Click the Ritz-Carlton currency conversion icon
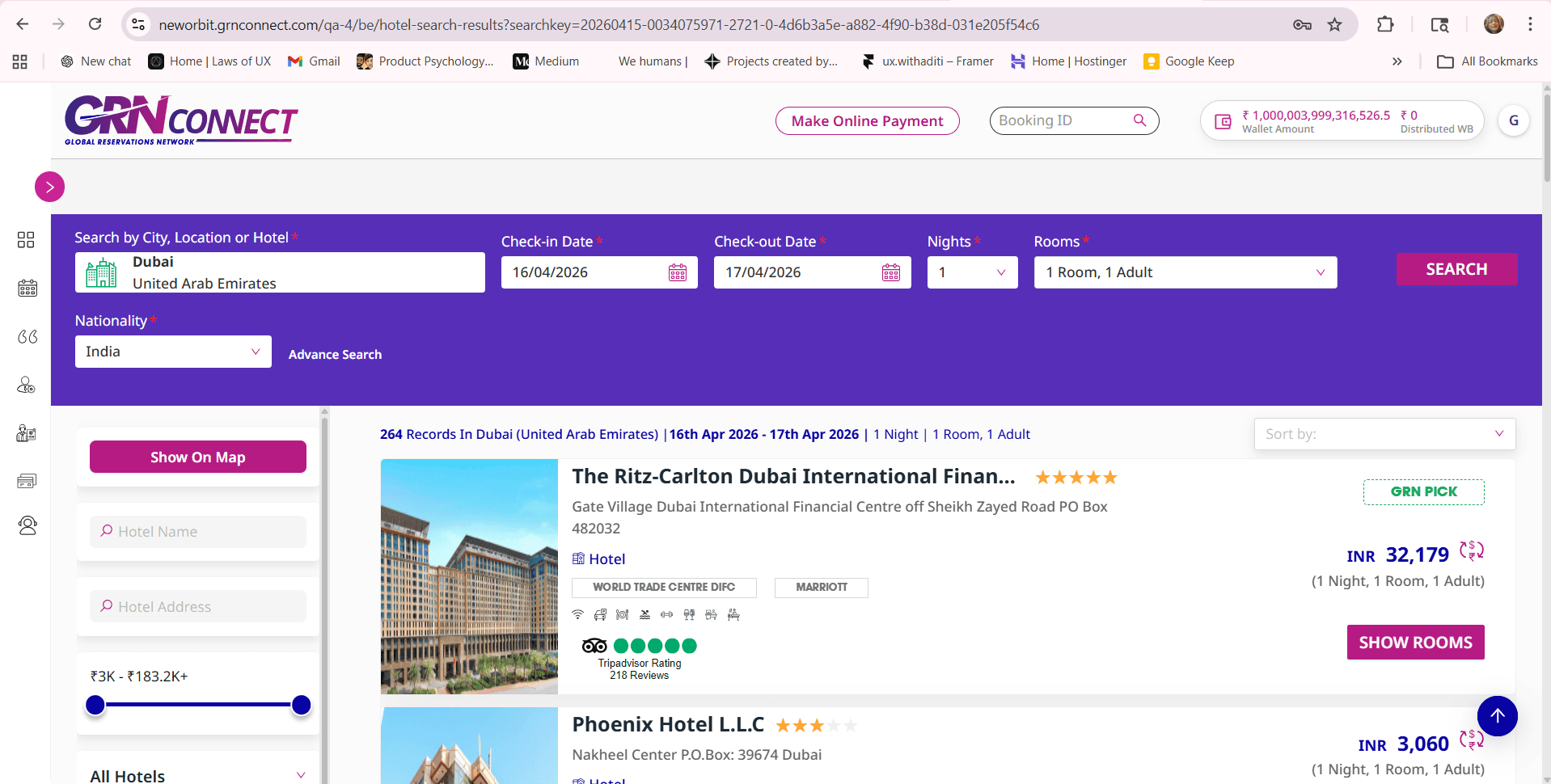The height and width of the screenshot is (784, 1551). point(1472,550)
